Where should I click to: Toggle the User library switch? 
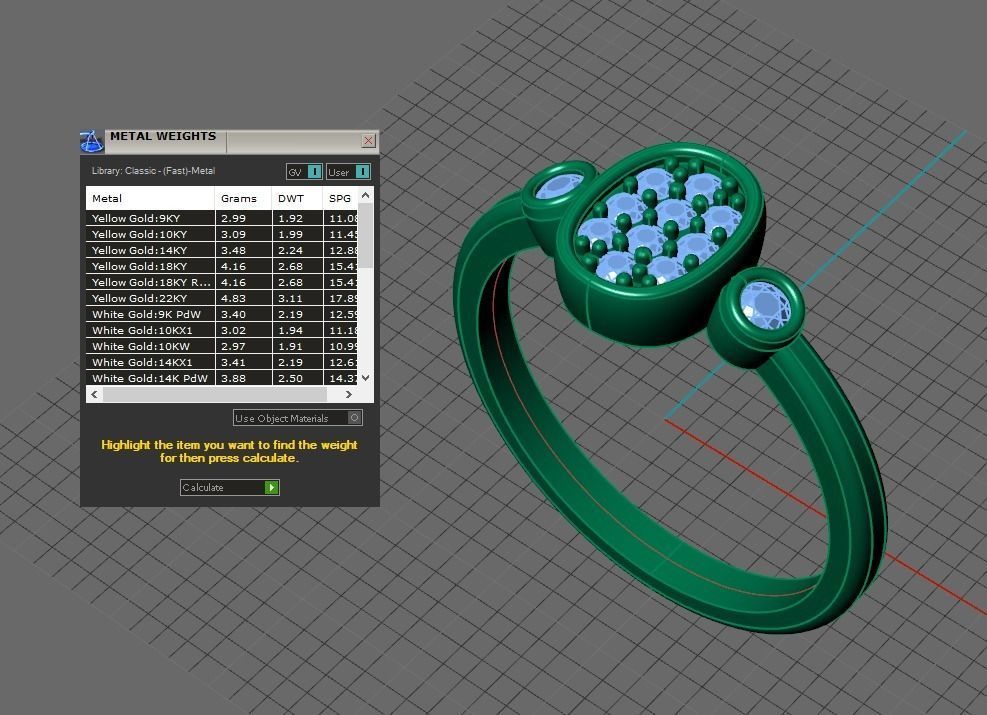coord(348,172)
